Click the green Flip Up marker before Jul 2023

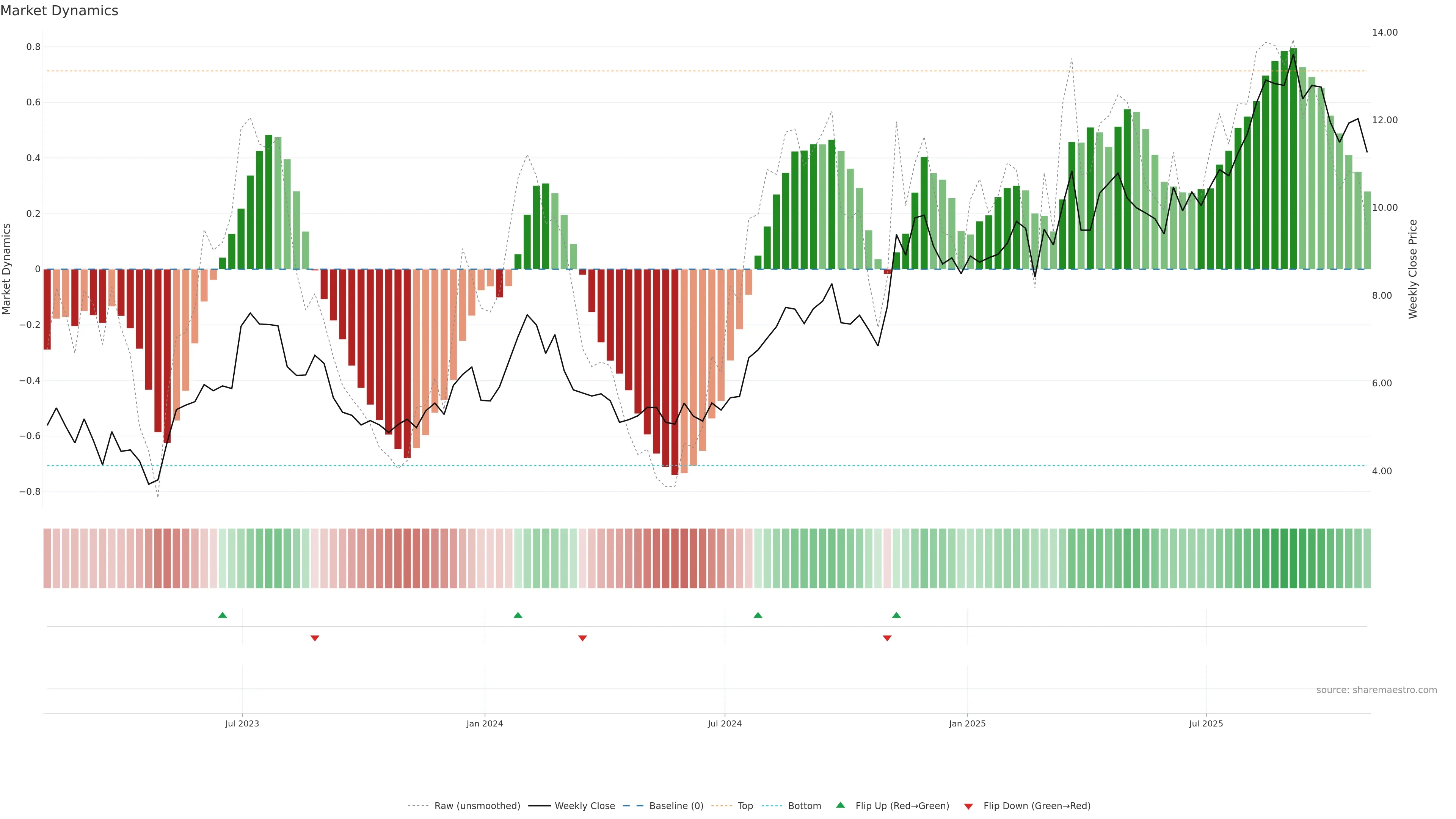[222, 615]
